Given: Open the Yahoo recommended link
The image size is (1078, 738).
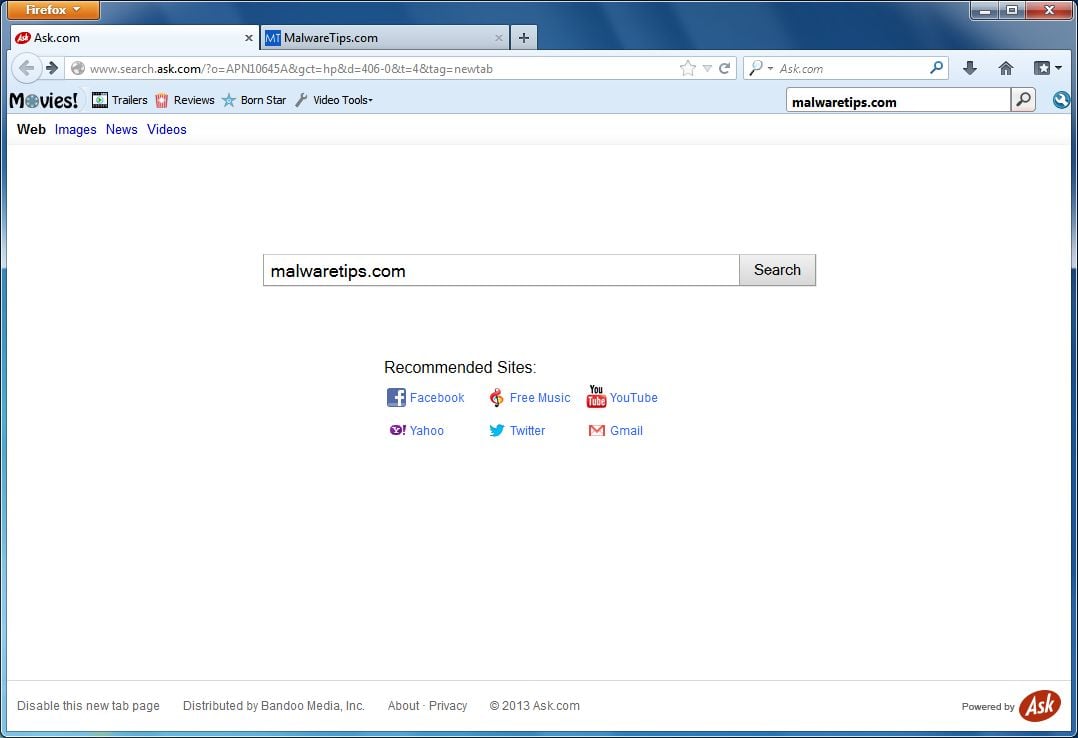Looking at the screenshot, I should pos(426,431).
